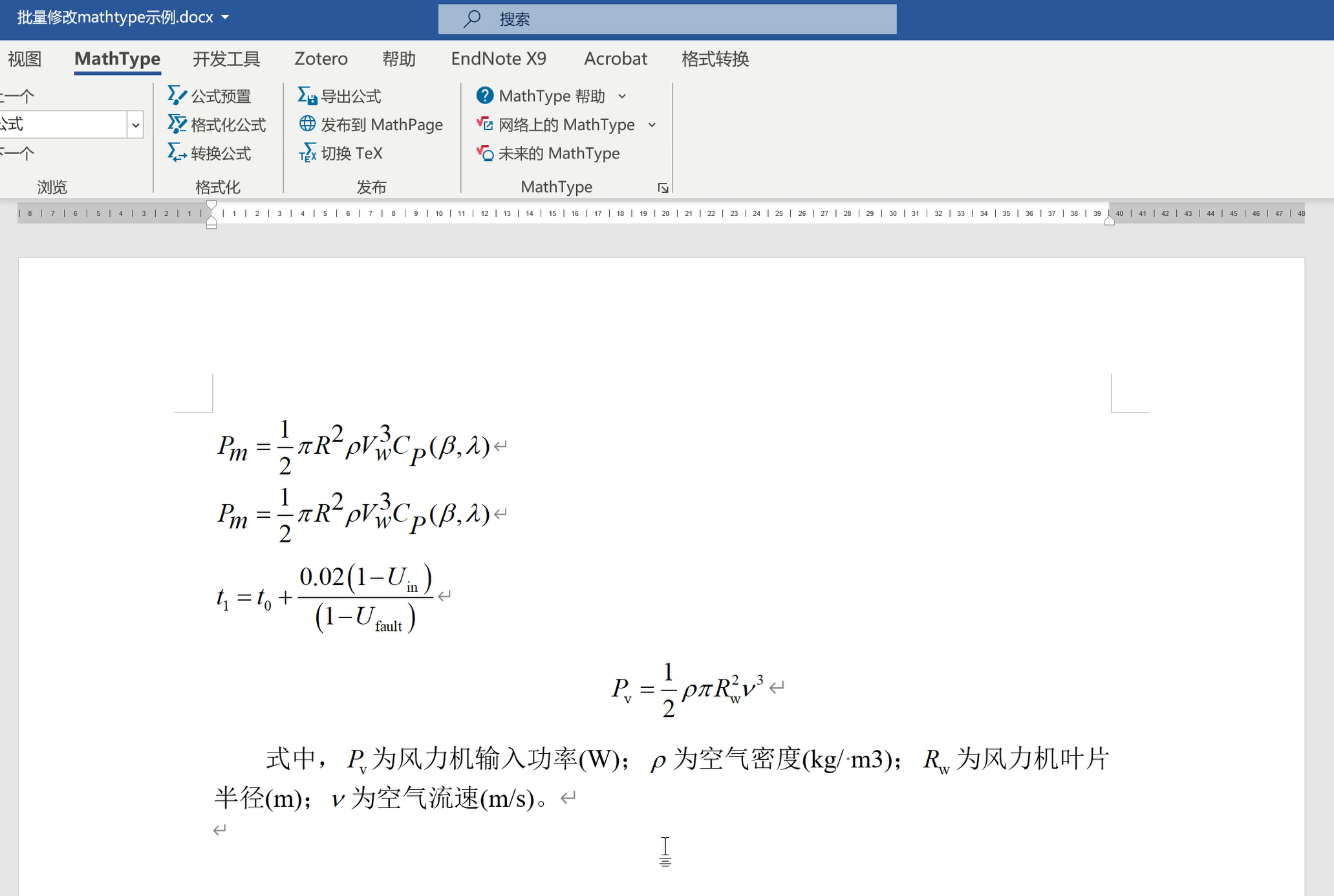Click the 公式预置 (format preset) icon
Screen dimensions: 1334x896
pyautogui.click(x=177, y=96)
